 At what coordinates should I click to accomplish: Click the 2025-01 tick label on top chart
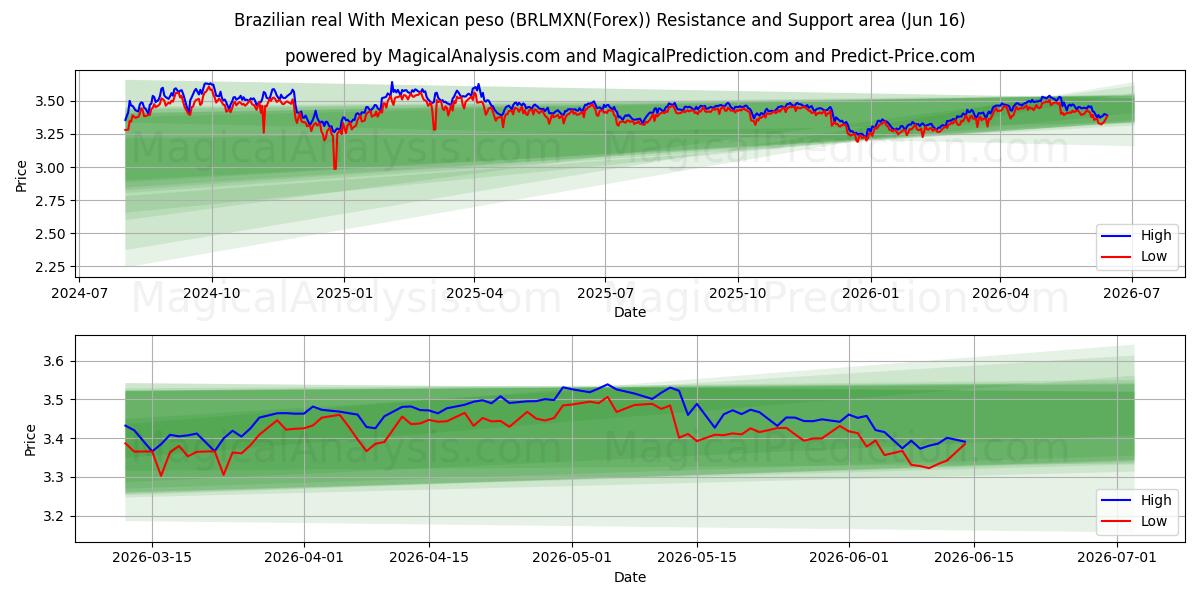tap(344, 294)
